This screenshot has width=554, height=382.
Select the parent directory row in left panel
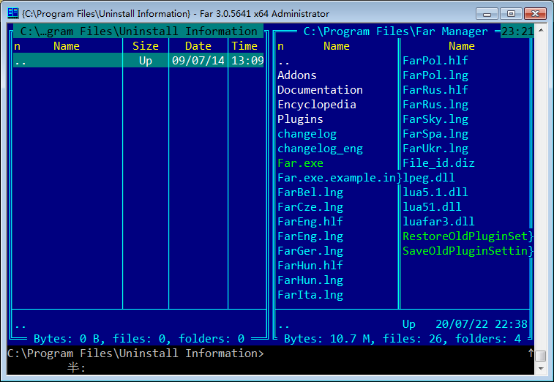click(138, 61)
